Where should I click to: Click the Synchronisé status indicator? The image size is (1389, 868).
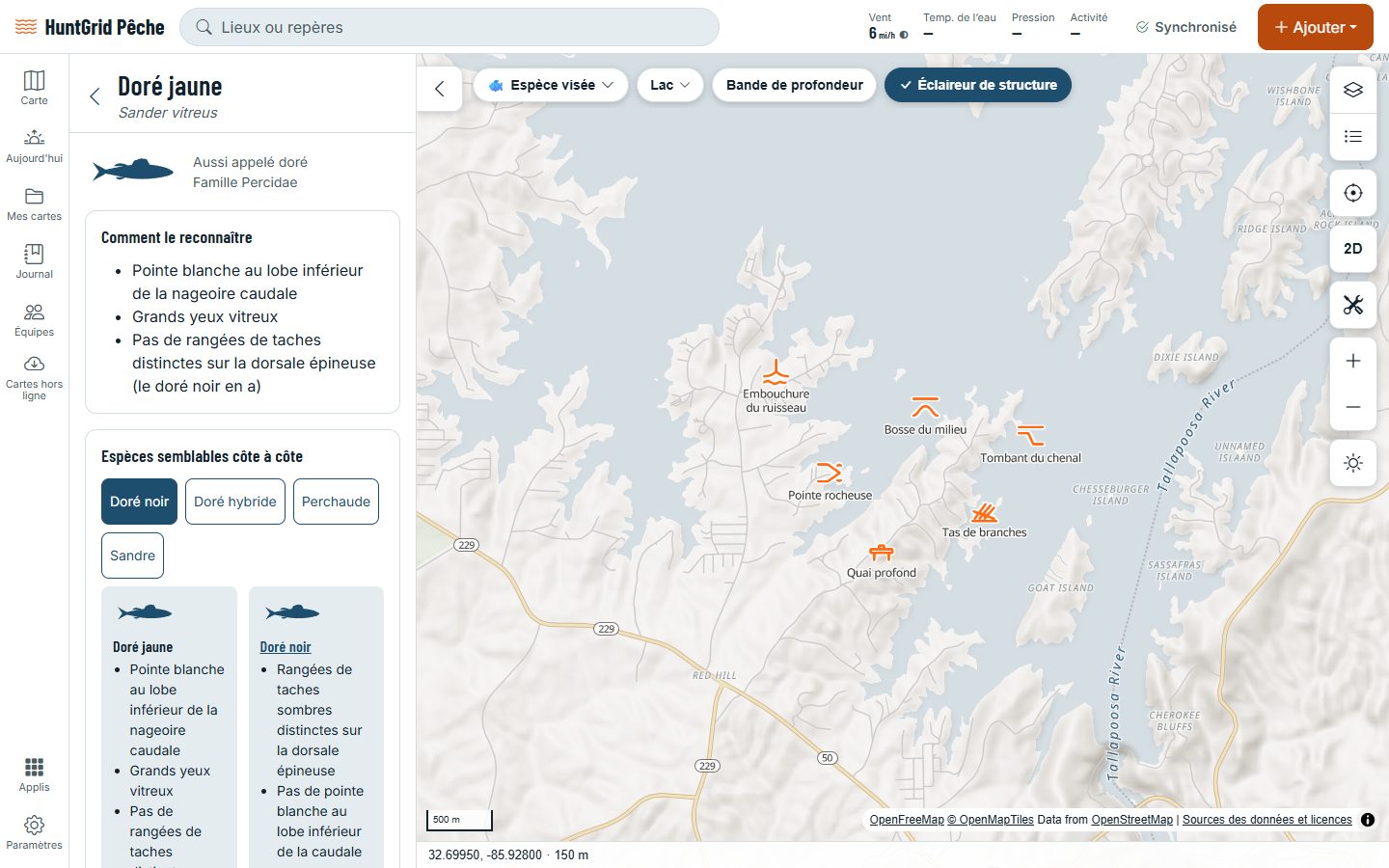coord(1186,27)
